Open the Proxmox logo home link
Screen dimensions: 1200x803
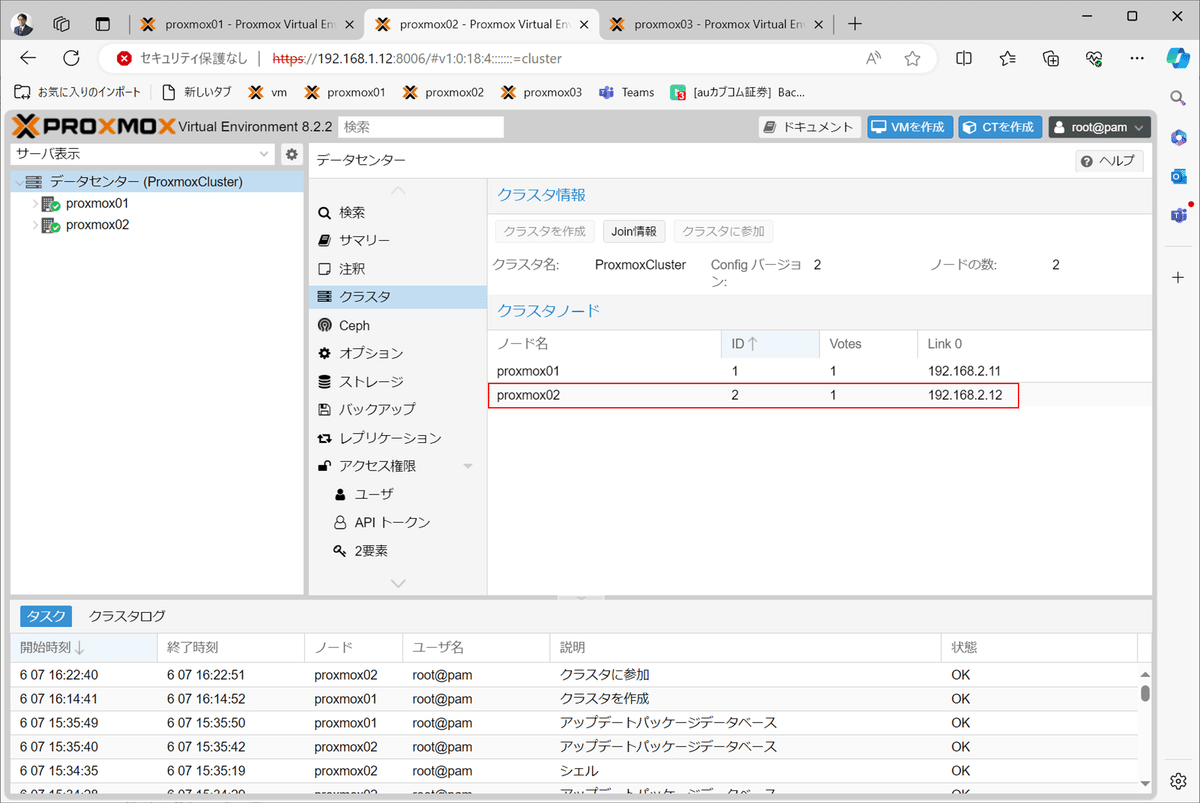pyautogui.click(x=93, y=127)
